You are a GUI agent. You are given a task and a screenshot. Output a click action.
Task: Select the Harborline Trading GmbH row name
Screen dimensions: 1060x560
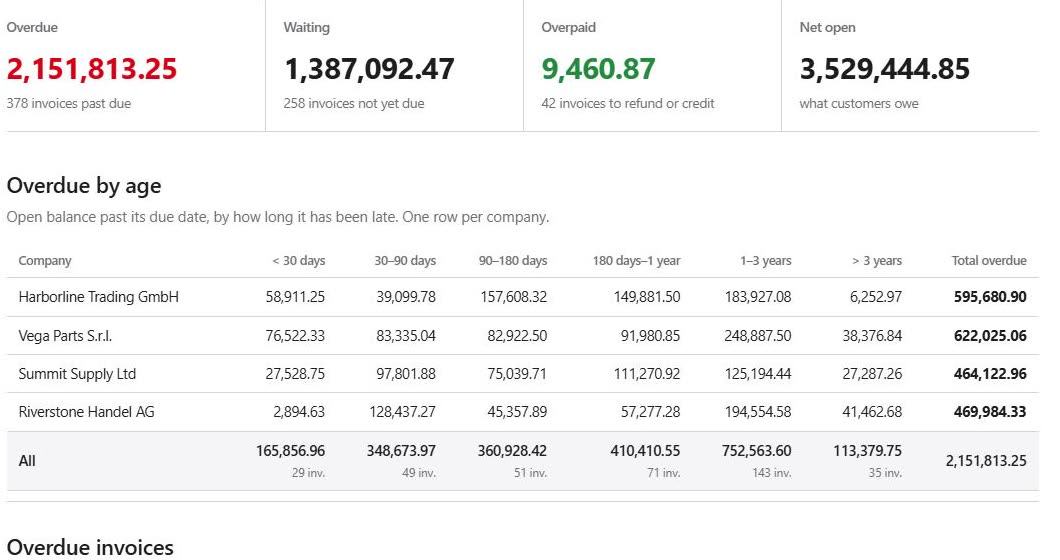pos(99,297)
